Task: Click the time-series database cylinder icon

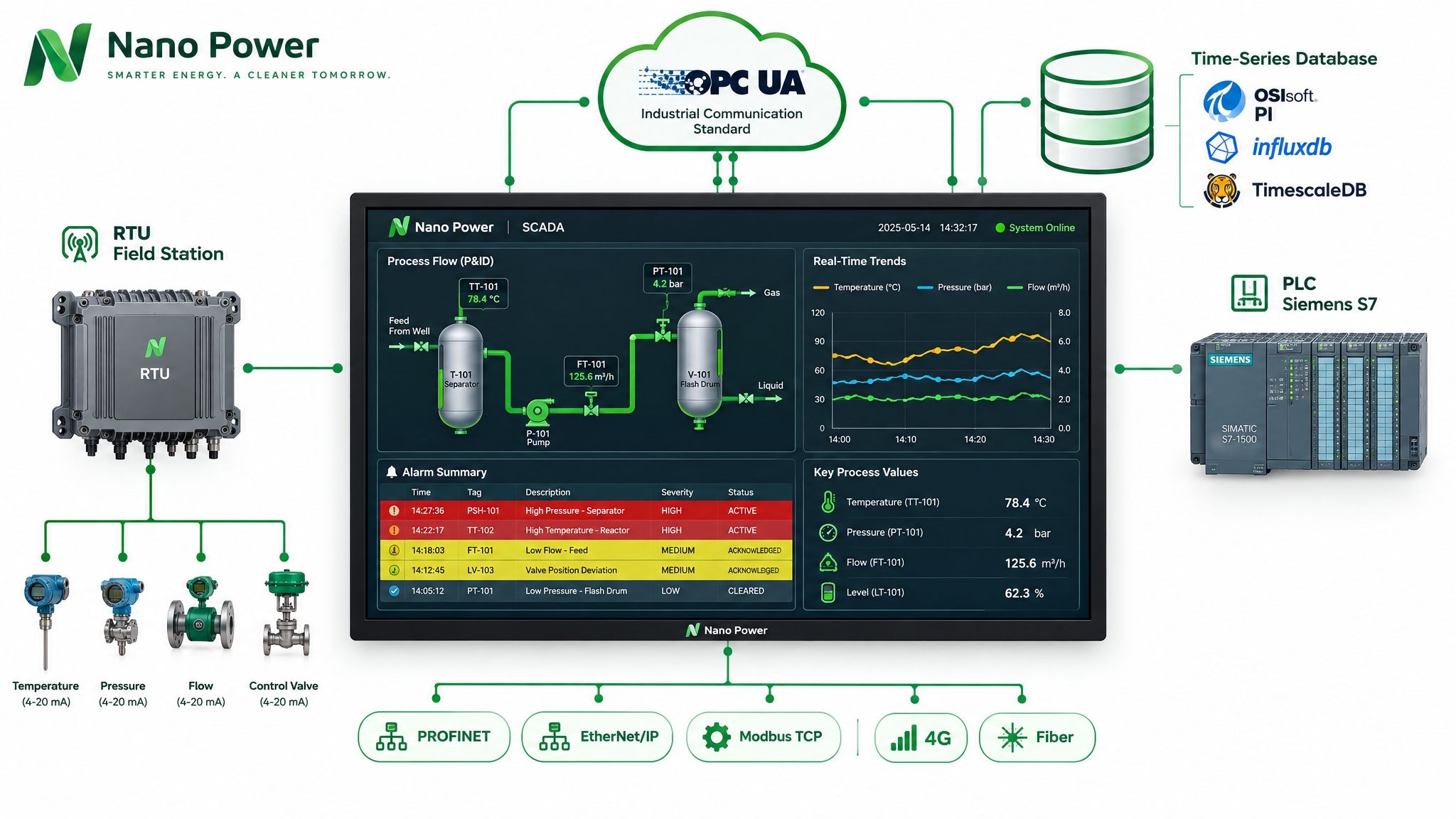Action: click(1096, 112)
